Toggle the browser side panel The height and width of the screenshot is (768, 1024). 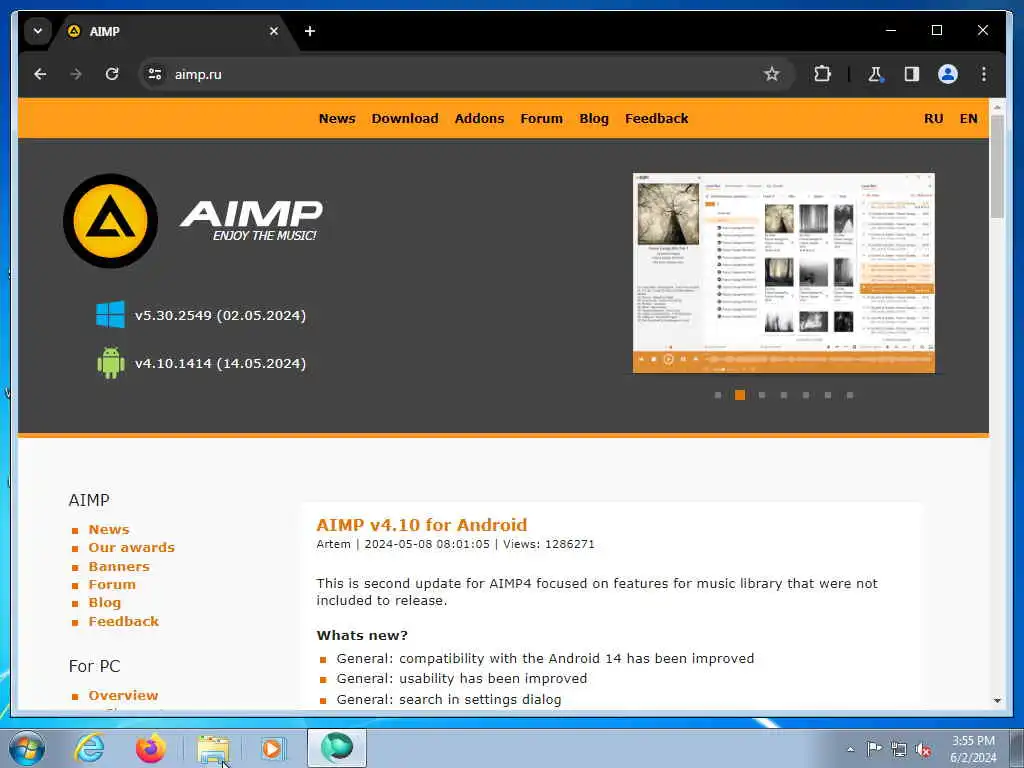click(912, 74)
